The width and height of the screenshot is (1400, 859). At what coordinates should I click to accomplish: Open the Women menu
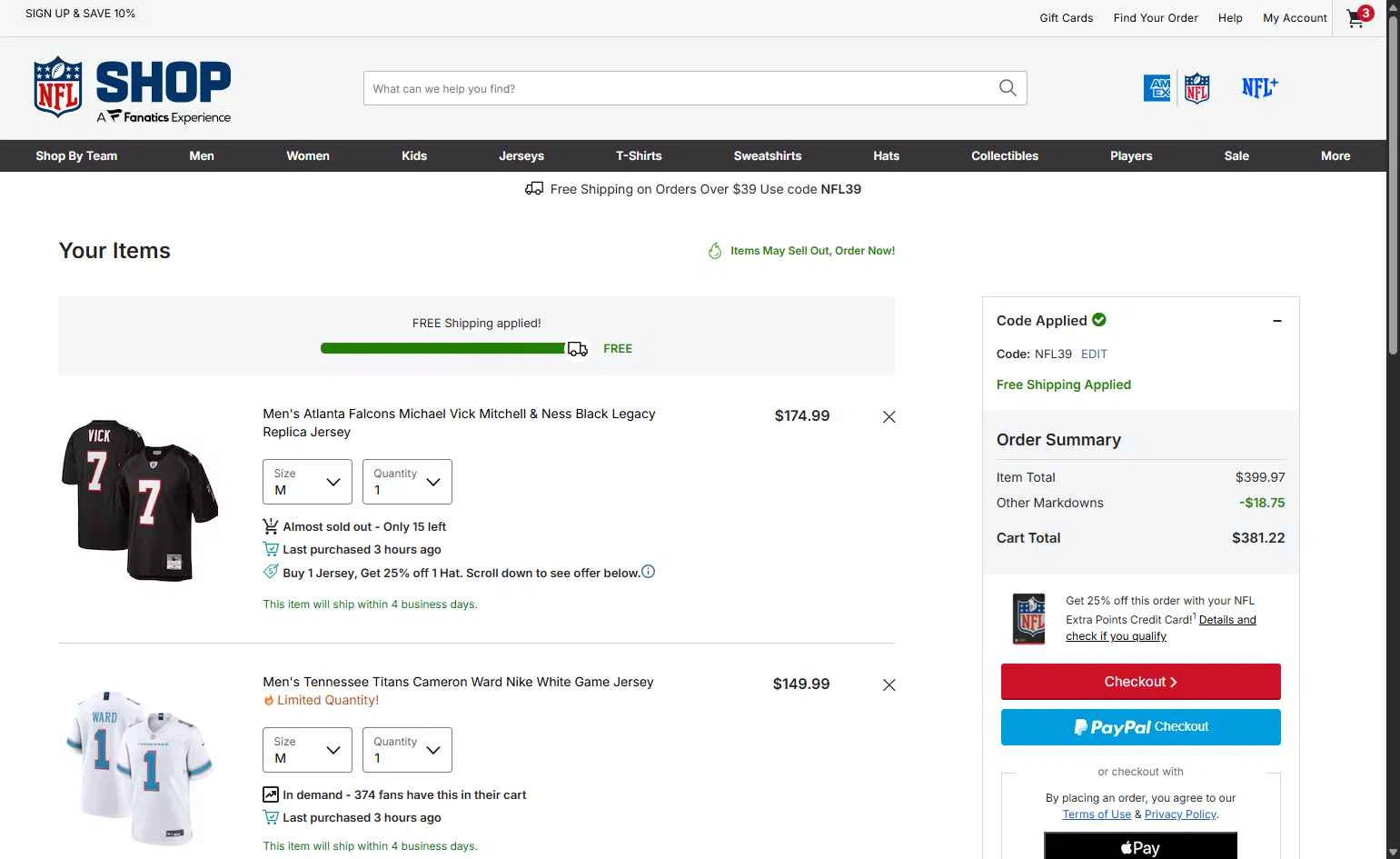[x=308, y=155]
